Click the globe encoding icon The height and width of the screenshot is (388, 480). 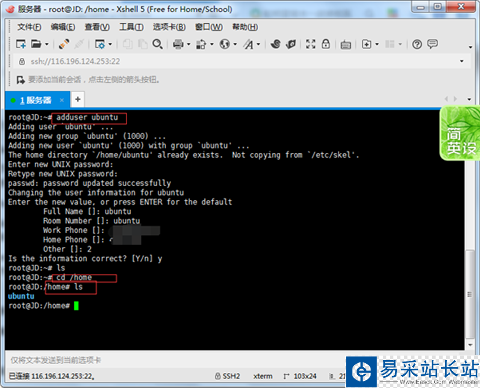click(225, 44)
